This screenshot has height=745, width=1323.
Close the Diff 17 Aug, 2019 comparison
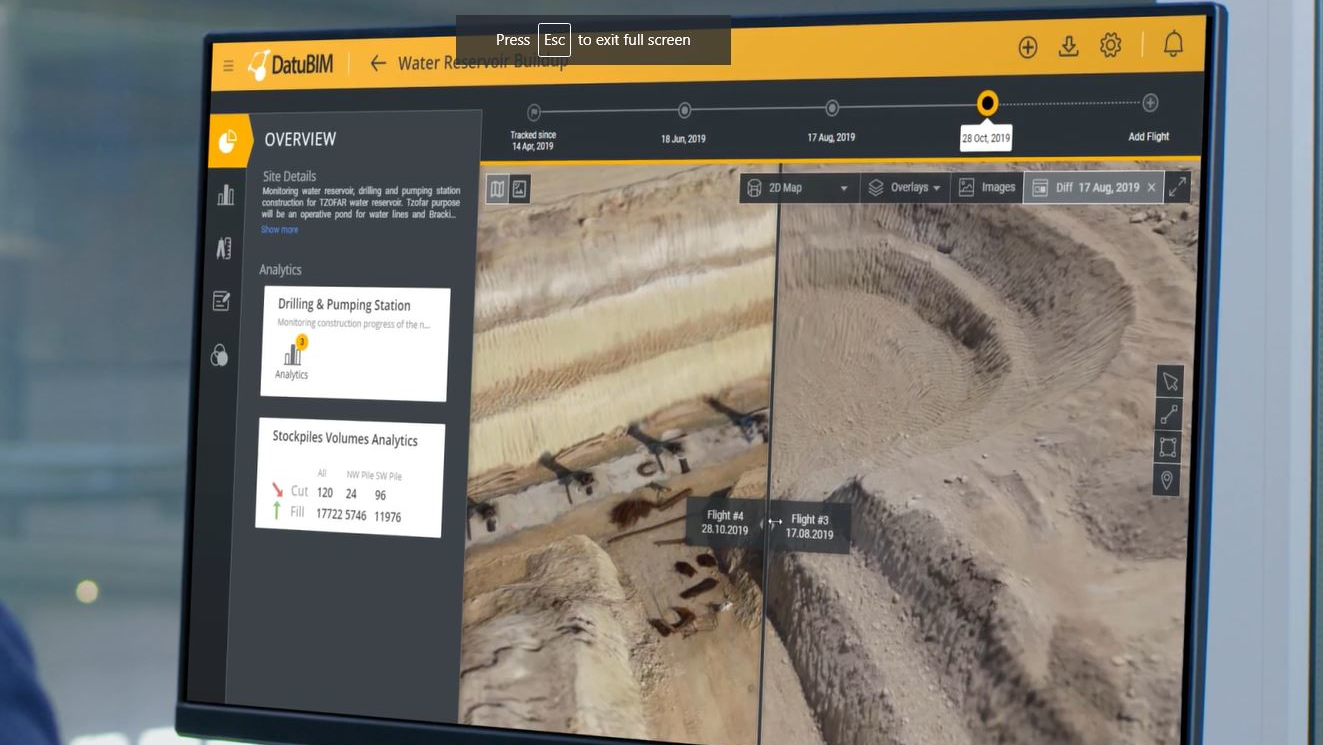coord(1151,187)
